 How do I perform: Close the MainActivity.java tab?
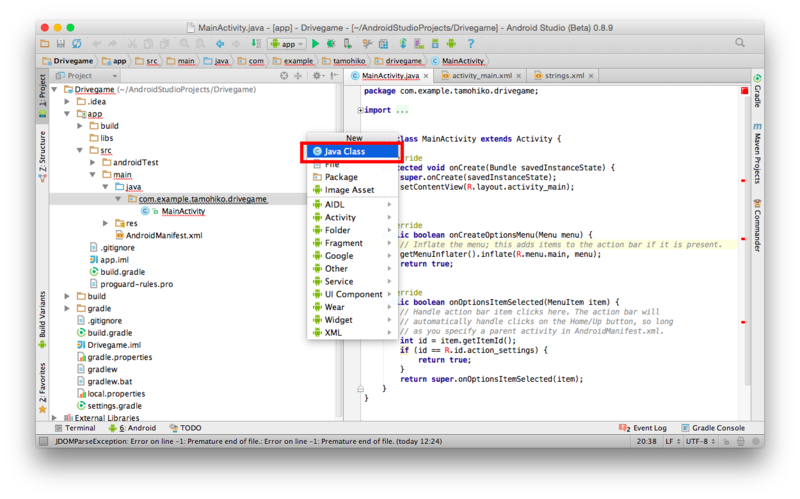pyautogui.click(x=426, y=76)
